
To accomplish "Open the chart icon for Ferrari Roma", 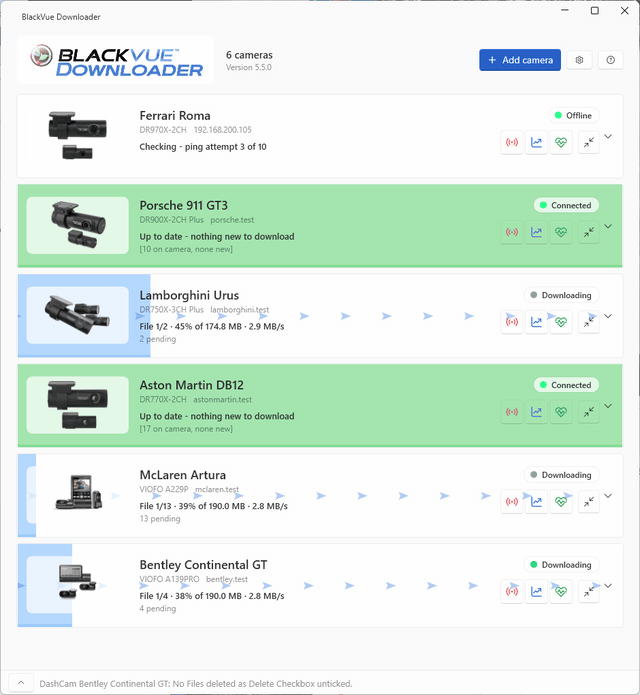I will click(536, 142).
